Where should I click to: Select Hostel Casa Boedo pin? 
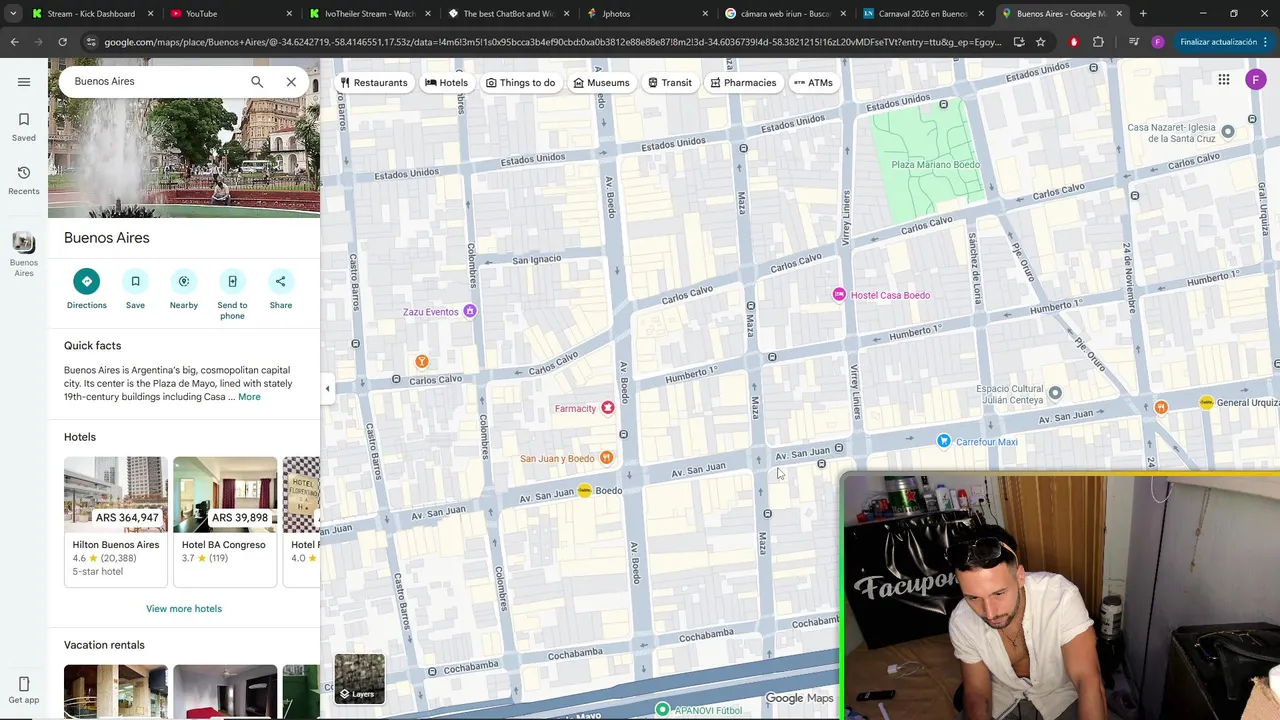(839, 295)
